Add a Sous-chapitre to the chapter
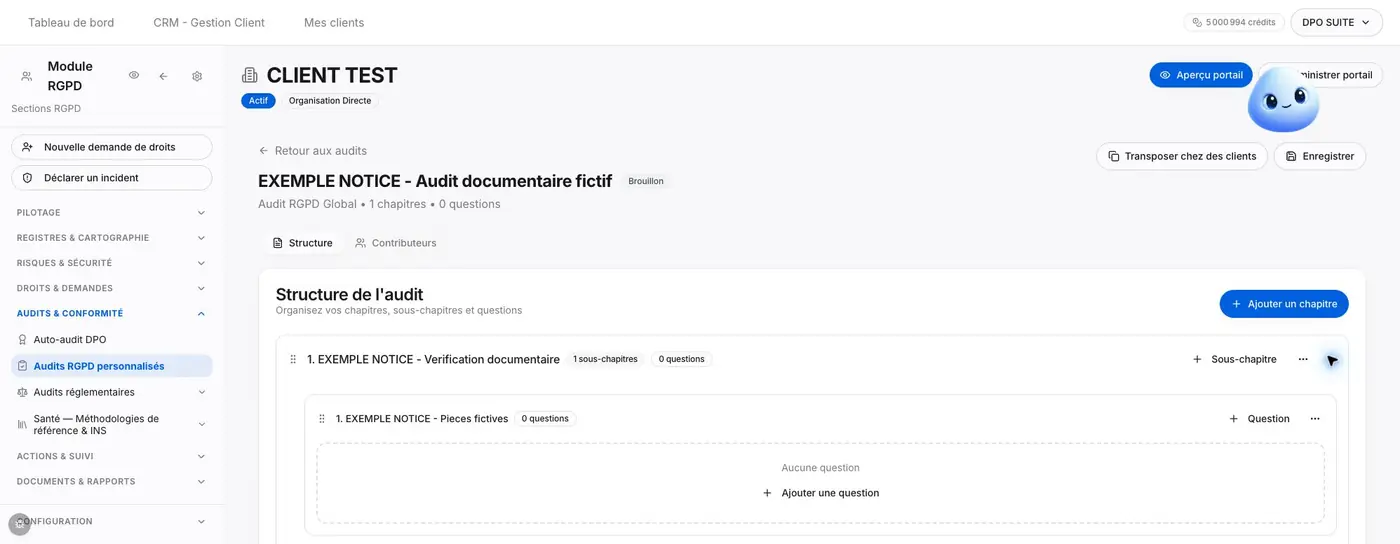This screenshot has height=544, width=1400. [1234, 359]
